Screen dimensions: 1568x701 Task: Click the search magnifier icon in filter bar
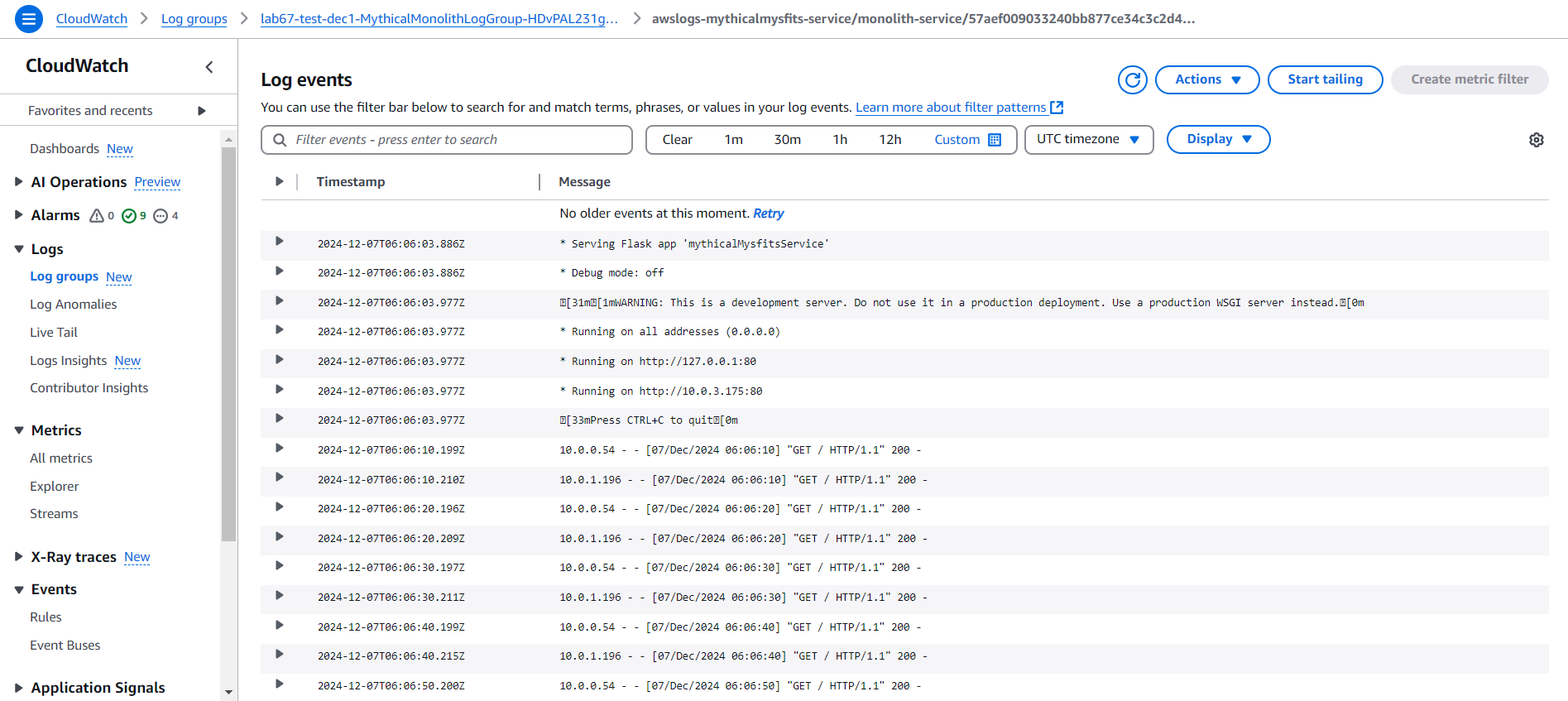point(280,140)
